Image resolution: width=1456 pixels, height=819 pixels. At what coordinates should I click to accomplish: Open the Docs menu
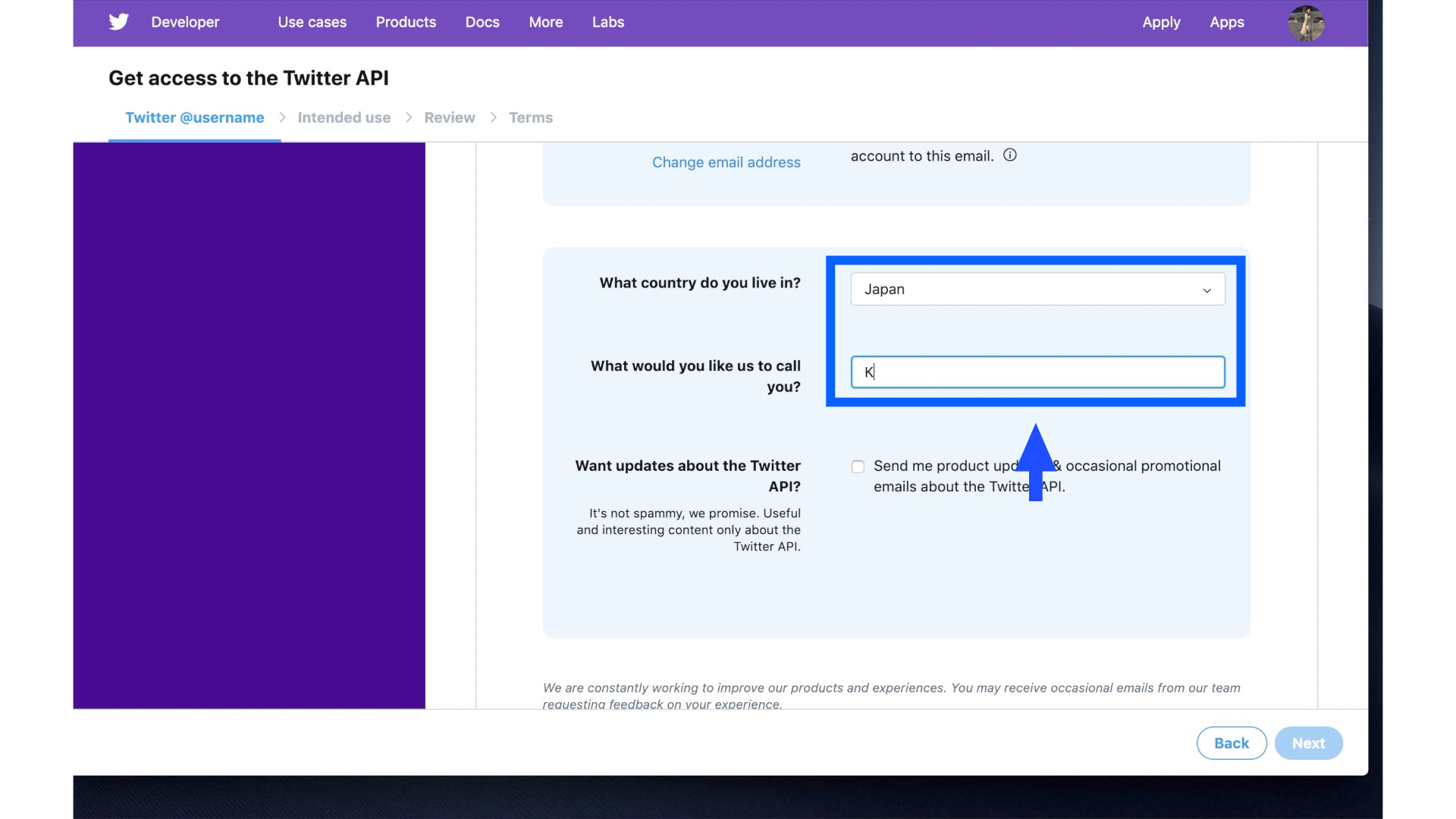pos(482,22)
